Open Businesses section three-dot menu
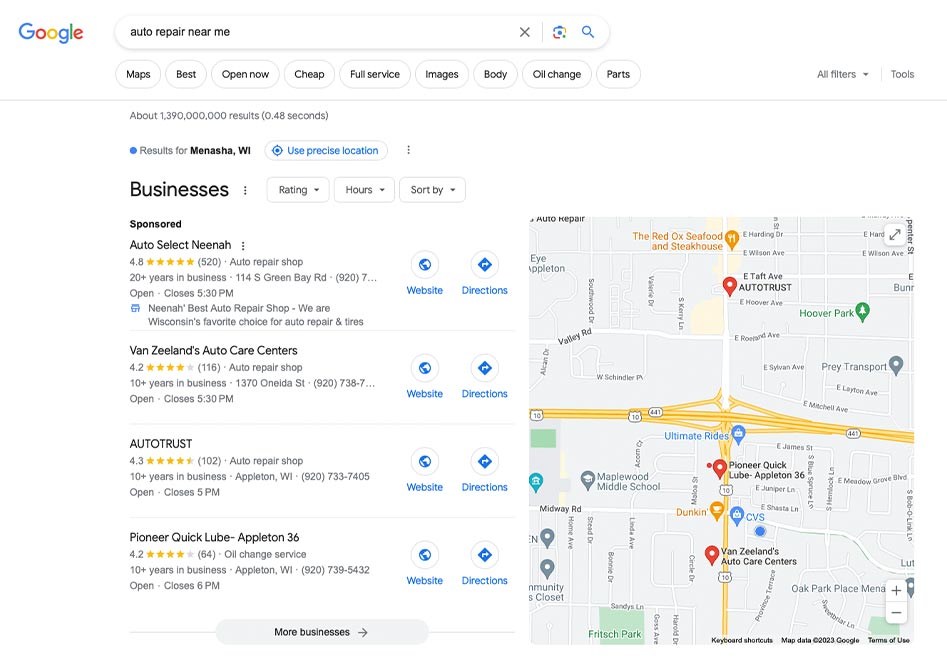This screenshot has height=664, width=947. point(245,190)
